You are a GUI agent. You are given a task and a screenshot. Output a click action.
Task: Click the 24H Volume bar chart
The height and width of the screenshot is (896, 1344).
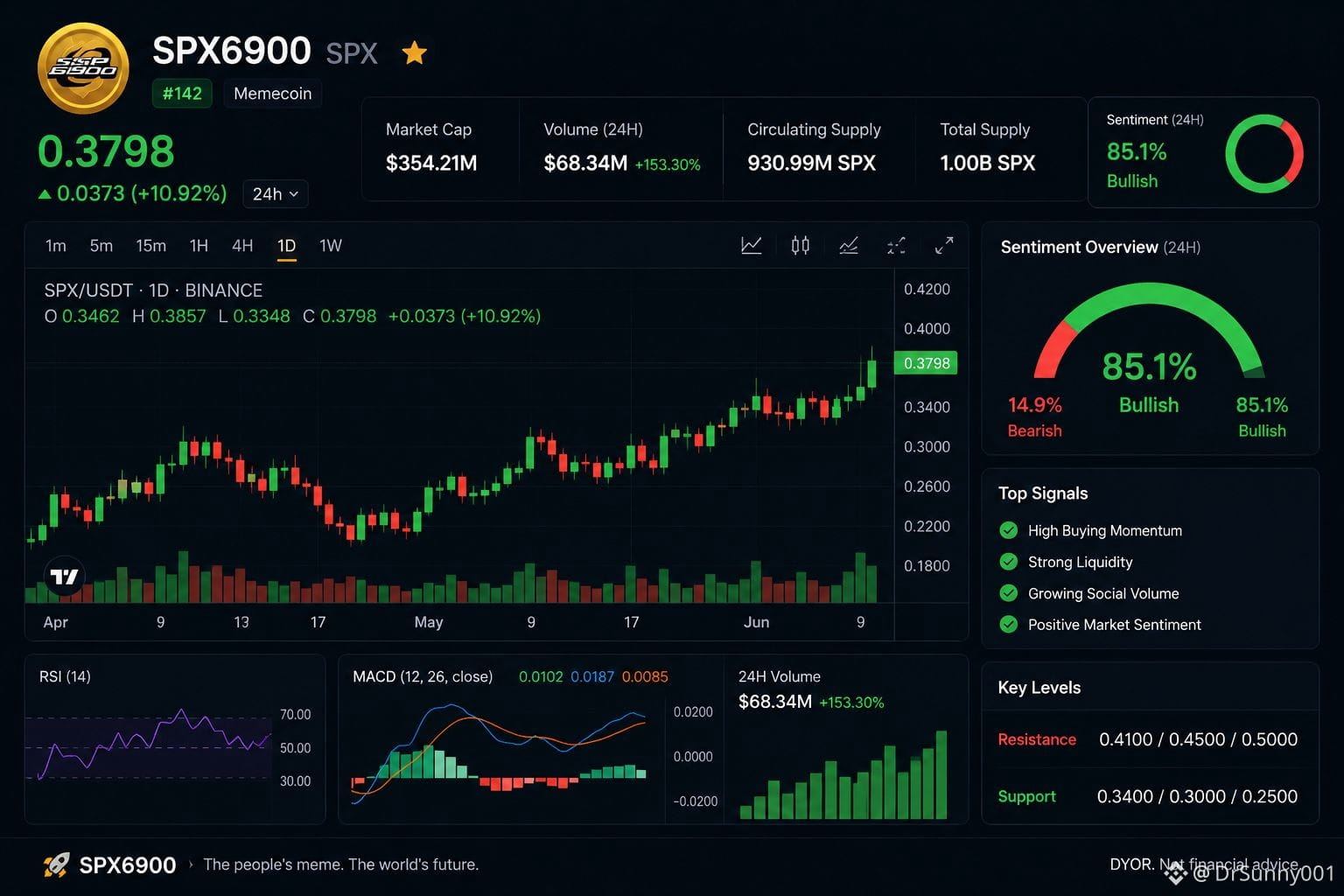[x=843, y=775]
